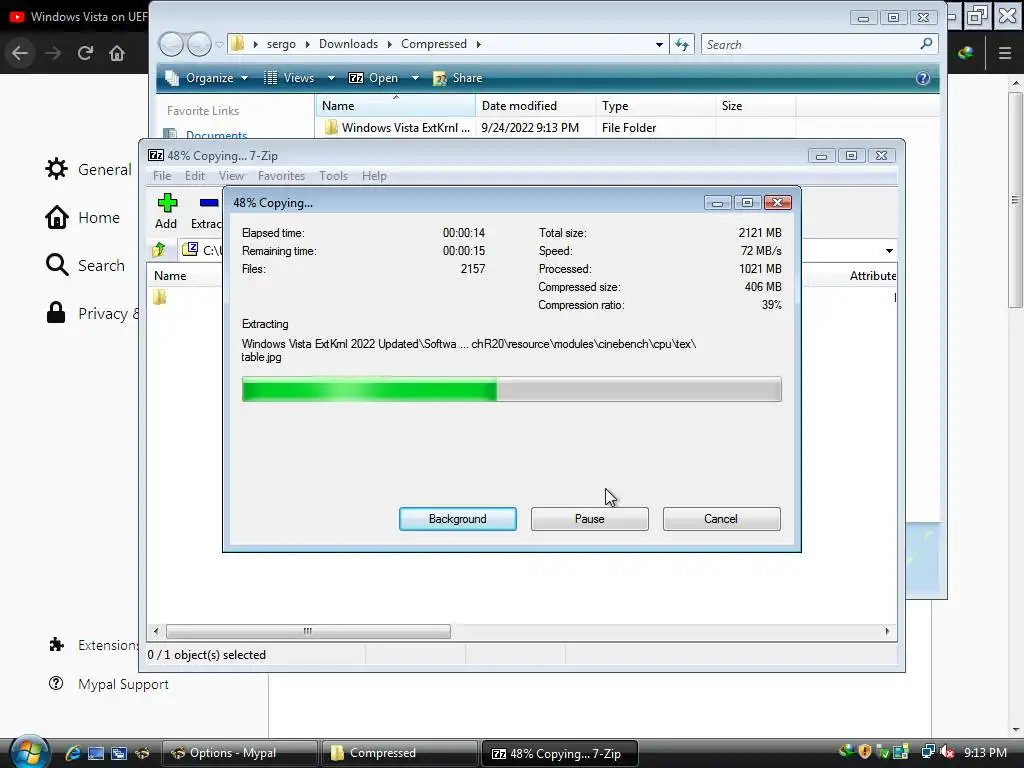Viewport: 1024px width, 768px height.
Task: Open Explorer recent pages dropdown arrow
Action: [219, 44]
